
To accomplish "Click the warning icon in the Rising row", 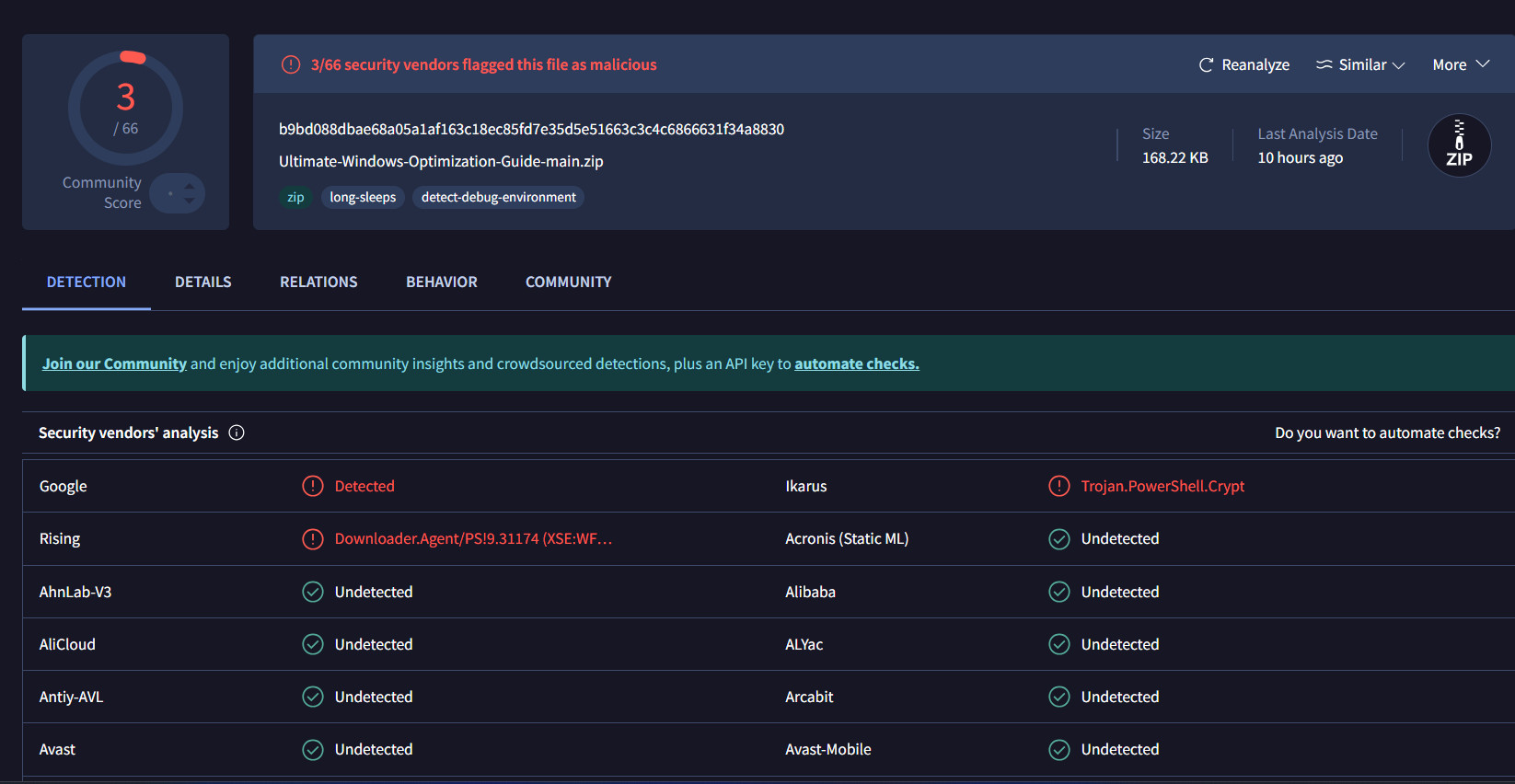I will [313, 538].
